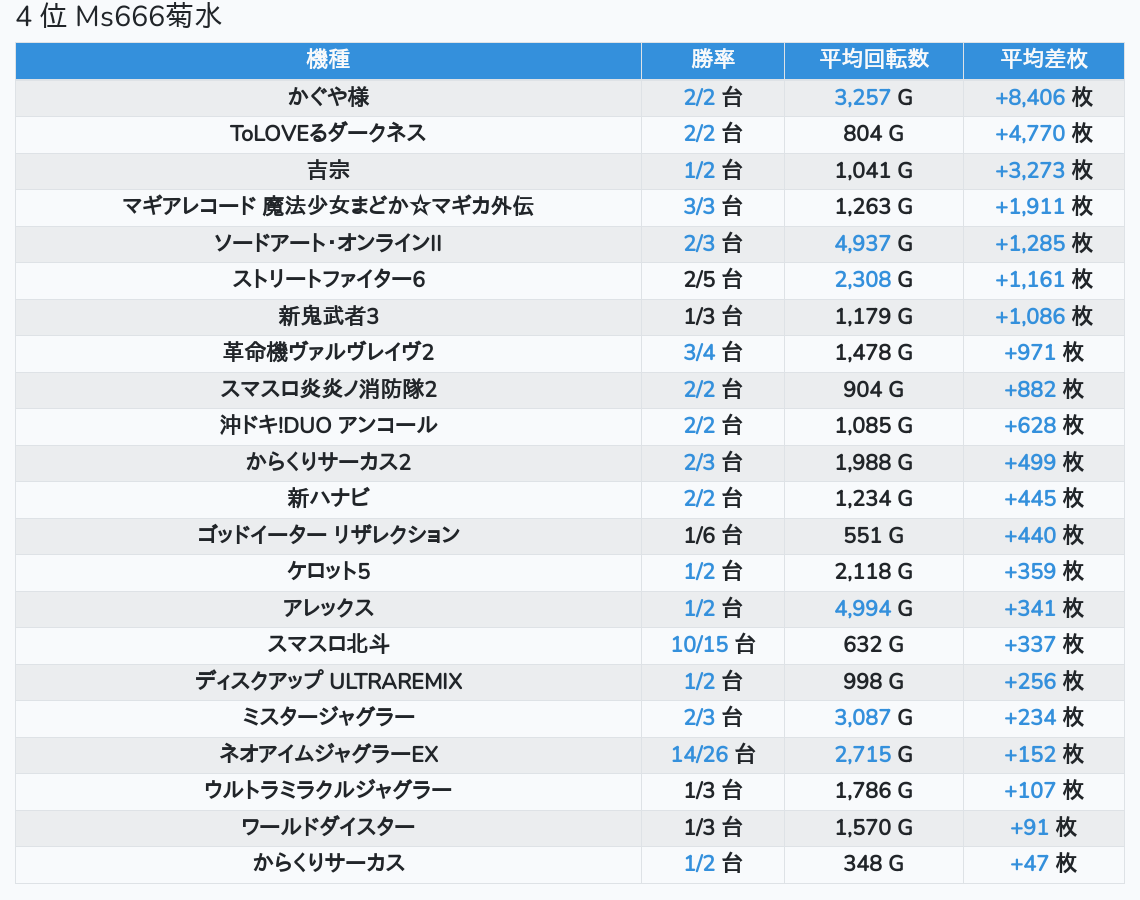This screenshot has height=900, width=1140.
Task: Select ディスクアップ ULTRAREMIX machine name
Action: point(328,682)
